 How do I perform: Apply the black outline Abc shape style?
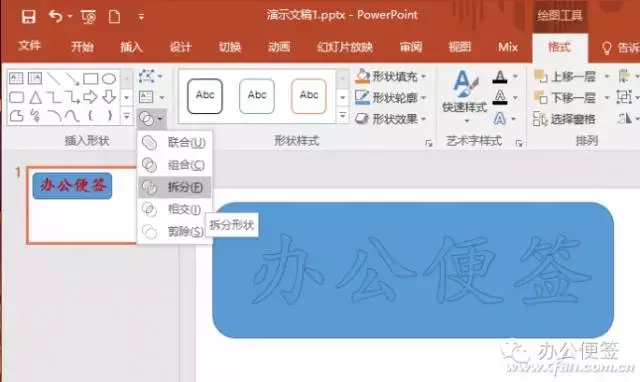click(x=205, y=96)
